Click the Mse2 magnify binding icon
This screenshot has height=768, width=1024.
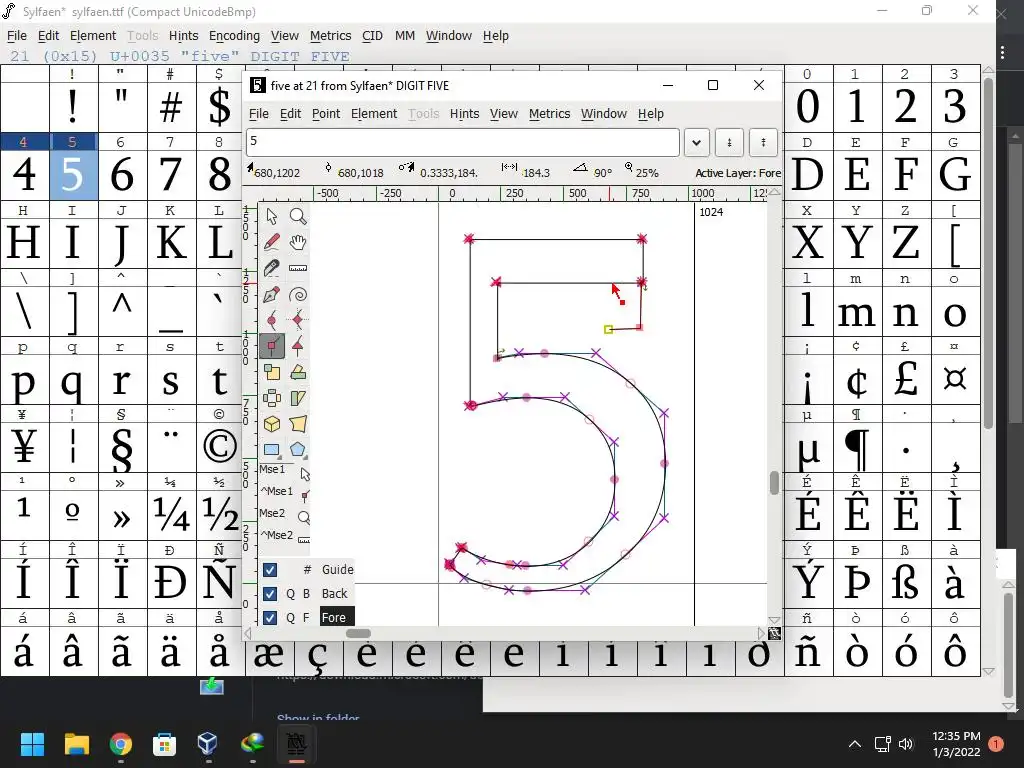304,518
